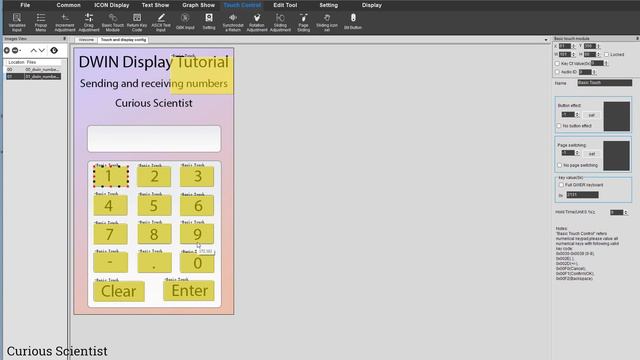Click the remove image minus icon

[16, 50]
